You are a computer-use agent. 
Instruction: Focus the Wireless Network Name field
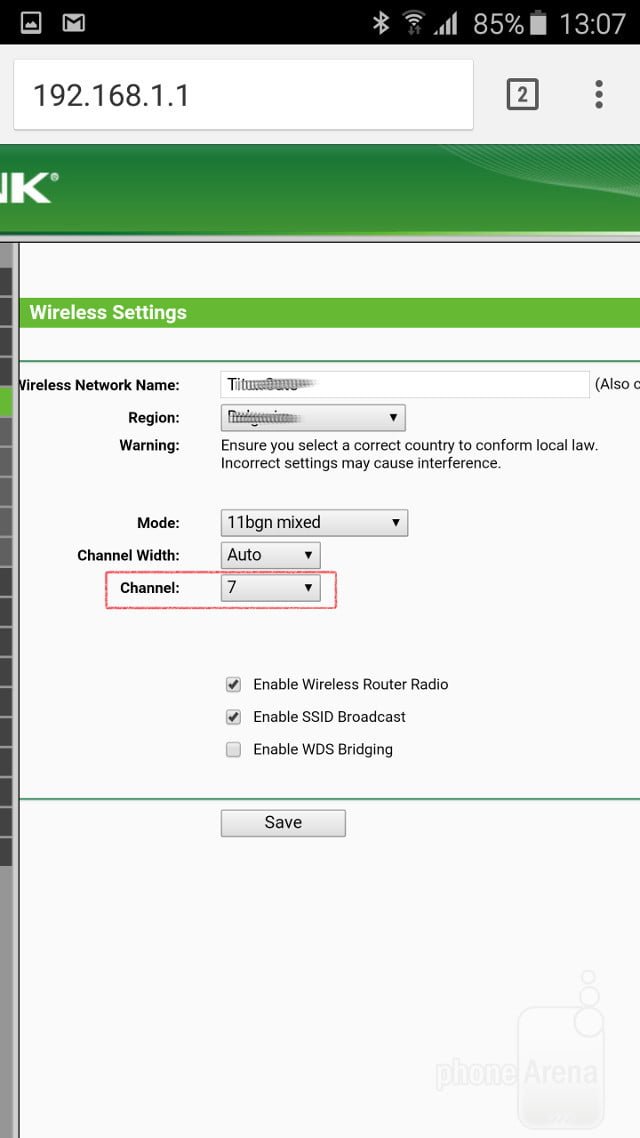point(404,385)
